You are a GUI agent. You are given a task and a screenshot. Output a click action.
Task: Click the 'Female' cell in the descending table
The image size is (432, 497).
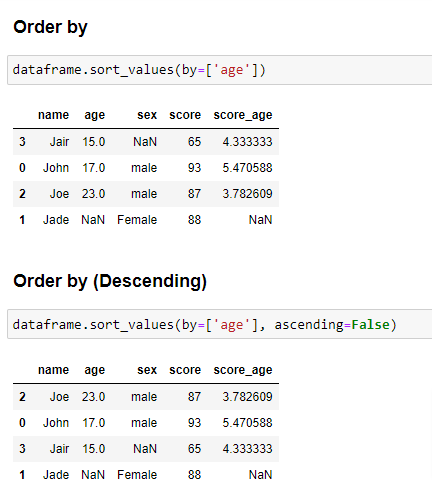click(137, 475)
